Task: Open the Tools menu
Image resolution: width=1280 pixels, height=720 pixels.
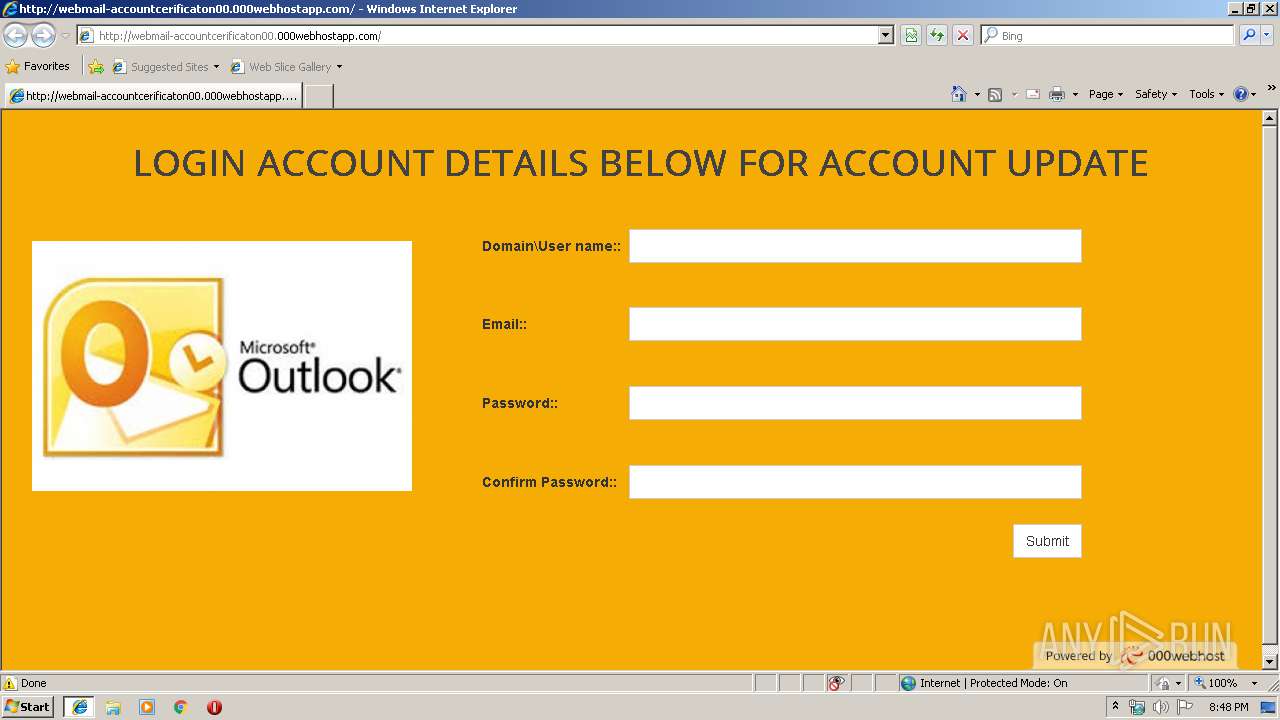Action: [x=1206, y=94]
